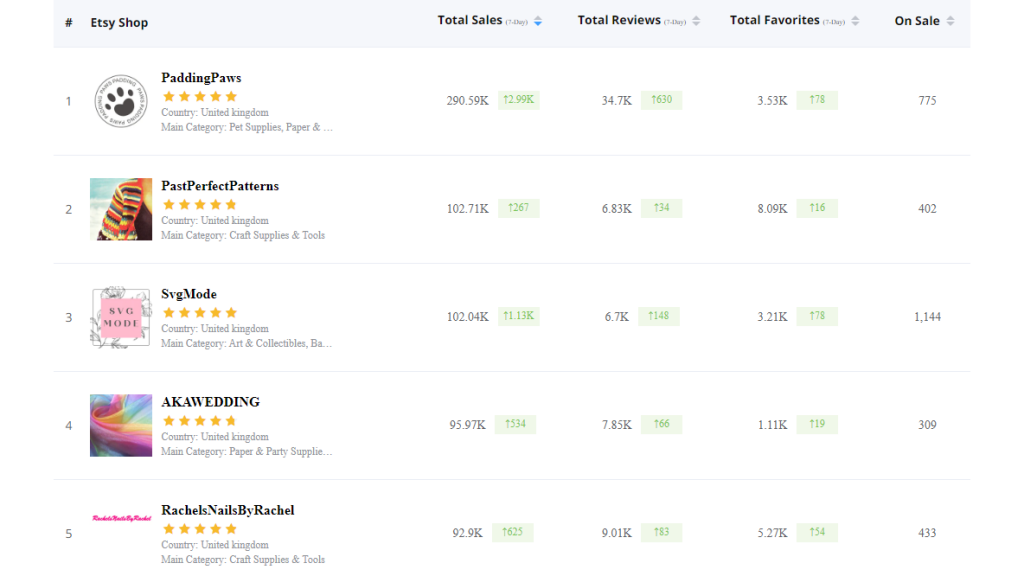Go to the AKAWEDDING shop page
This screenshot has width=1024, height=576.
click(210, 402)
